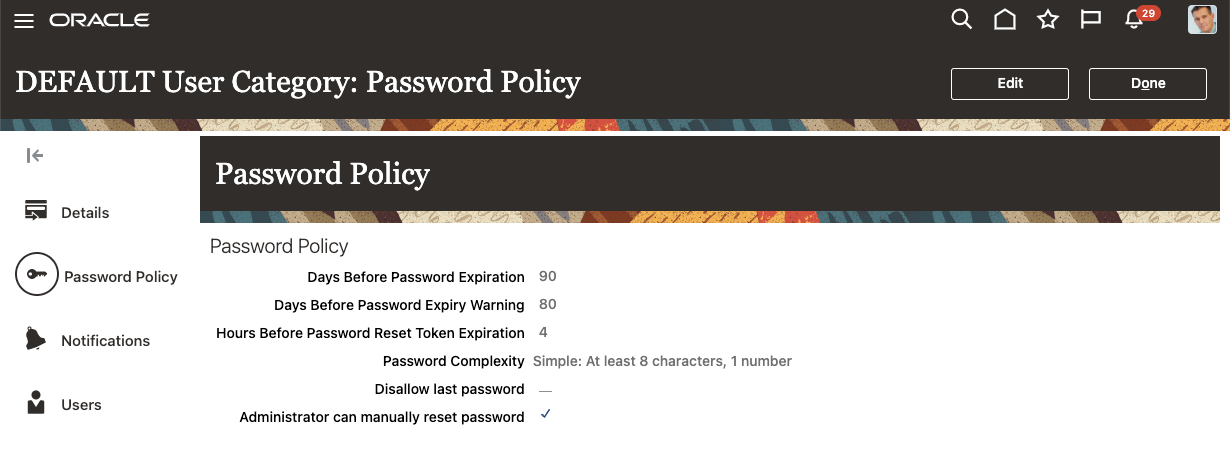The height and width of the screenshot is (466, 1230).
Task: Click the Administrator can manually reset password checkmark
Action: pos(545,415)
